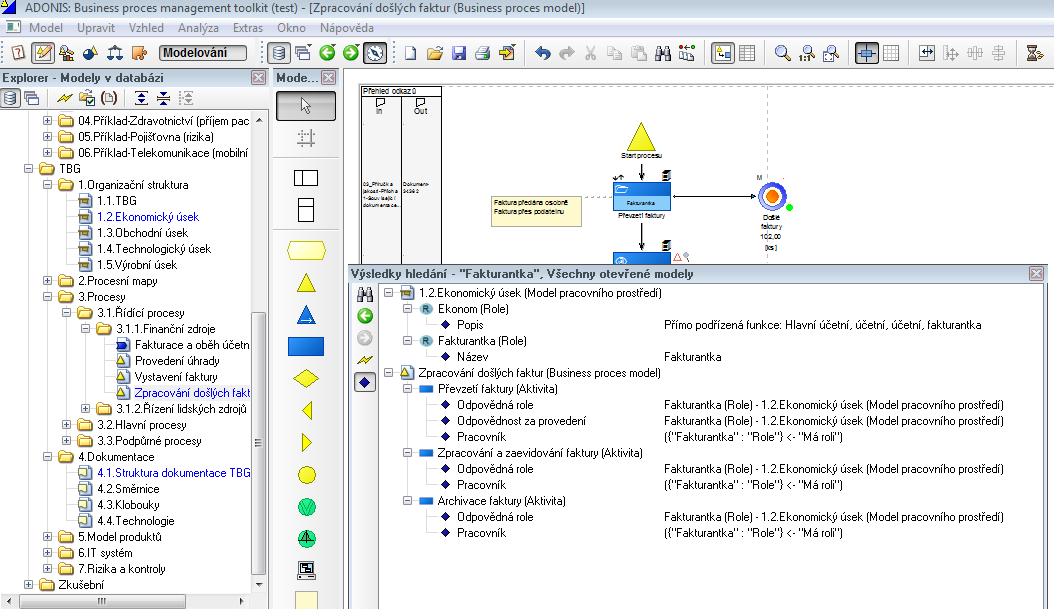The height and width of the screenshot is (609, 1054).
Task: Select the blue triangle subprocess element in palette
Action: 306,315
